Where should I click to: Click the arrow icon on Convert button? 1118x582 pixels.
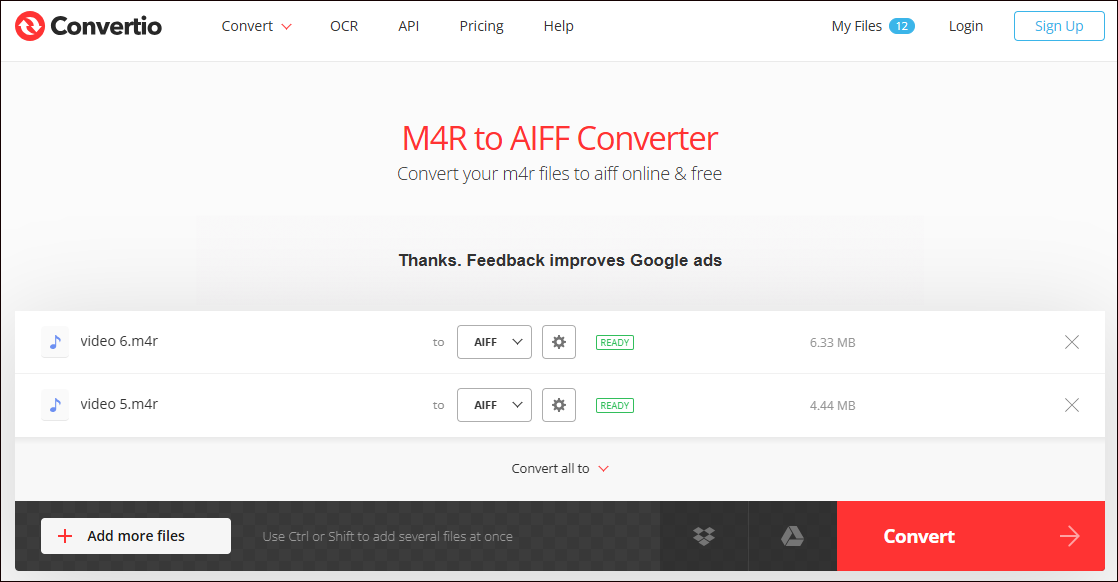(x=1070, y=536)
